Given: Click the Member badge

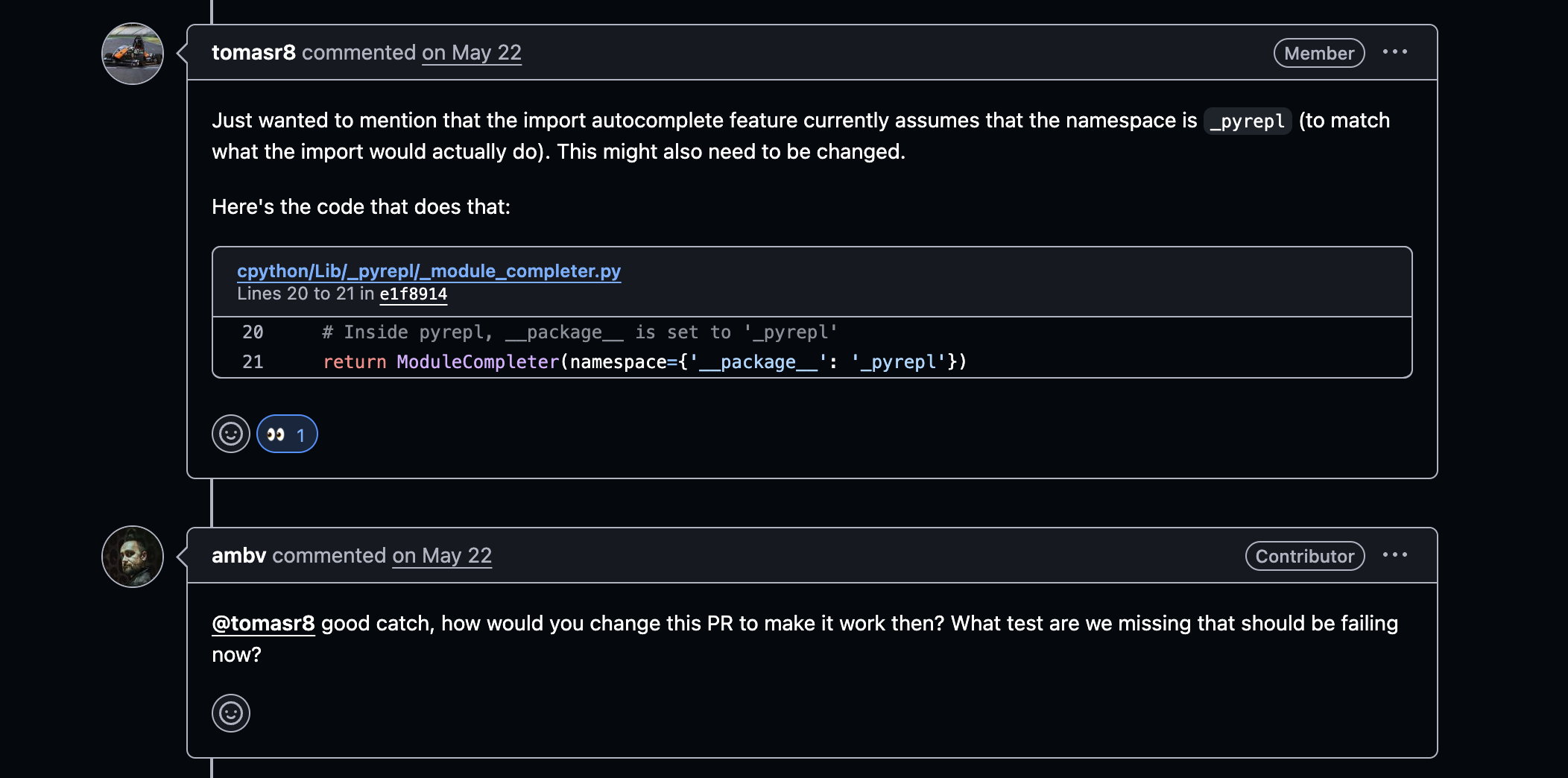Looking at the screenshot, I should tap(1319, 53).
